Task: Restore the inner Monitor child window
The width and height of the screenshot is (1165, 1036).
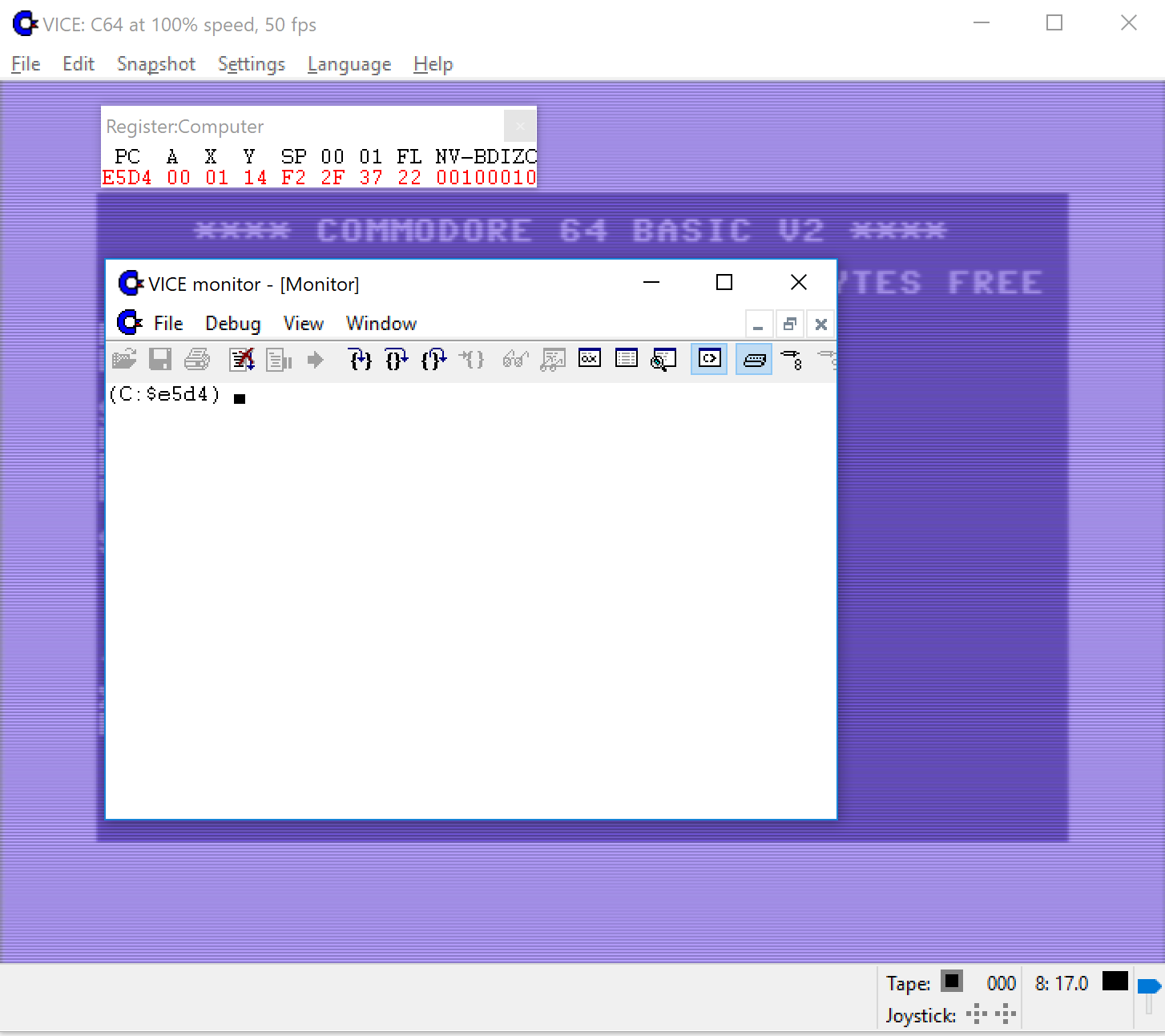Action: click(x=789, y=325)
